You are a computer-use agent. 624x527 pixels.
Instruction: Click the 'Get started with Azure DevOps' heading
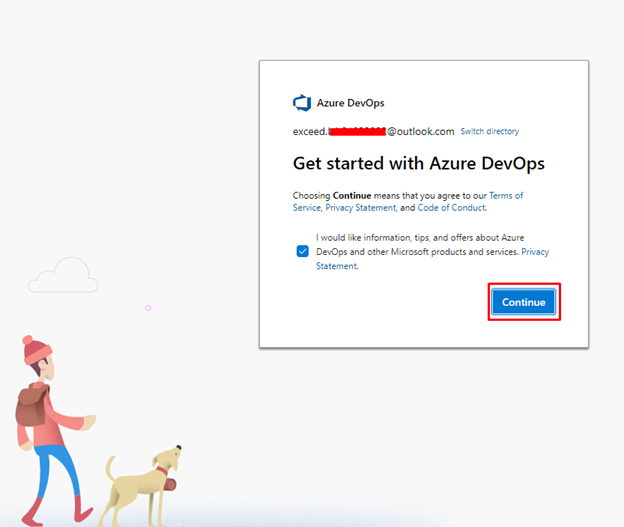[419, 164]
